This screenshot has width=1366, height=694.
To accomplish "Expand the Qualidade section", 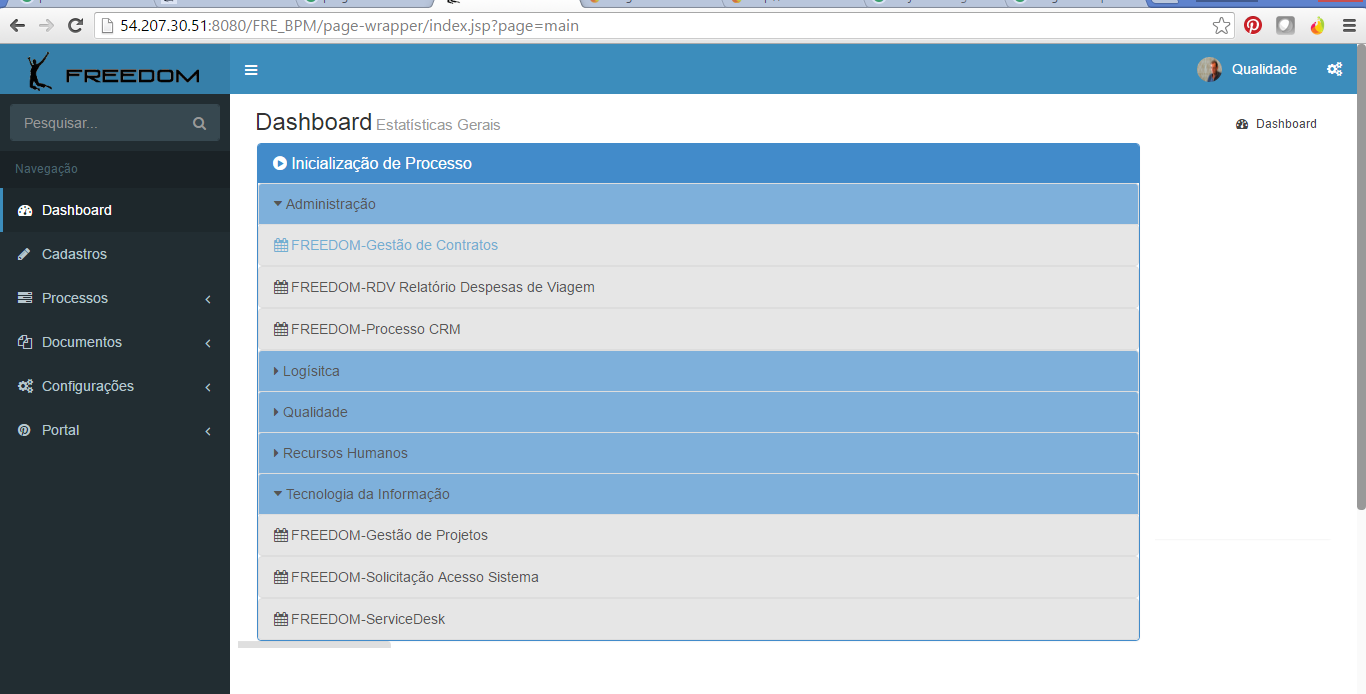I will pos(698,412).
